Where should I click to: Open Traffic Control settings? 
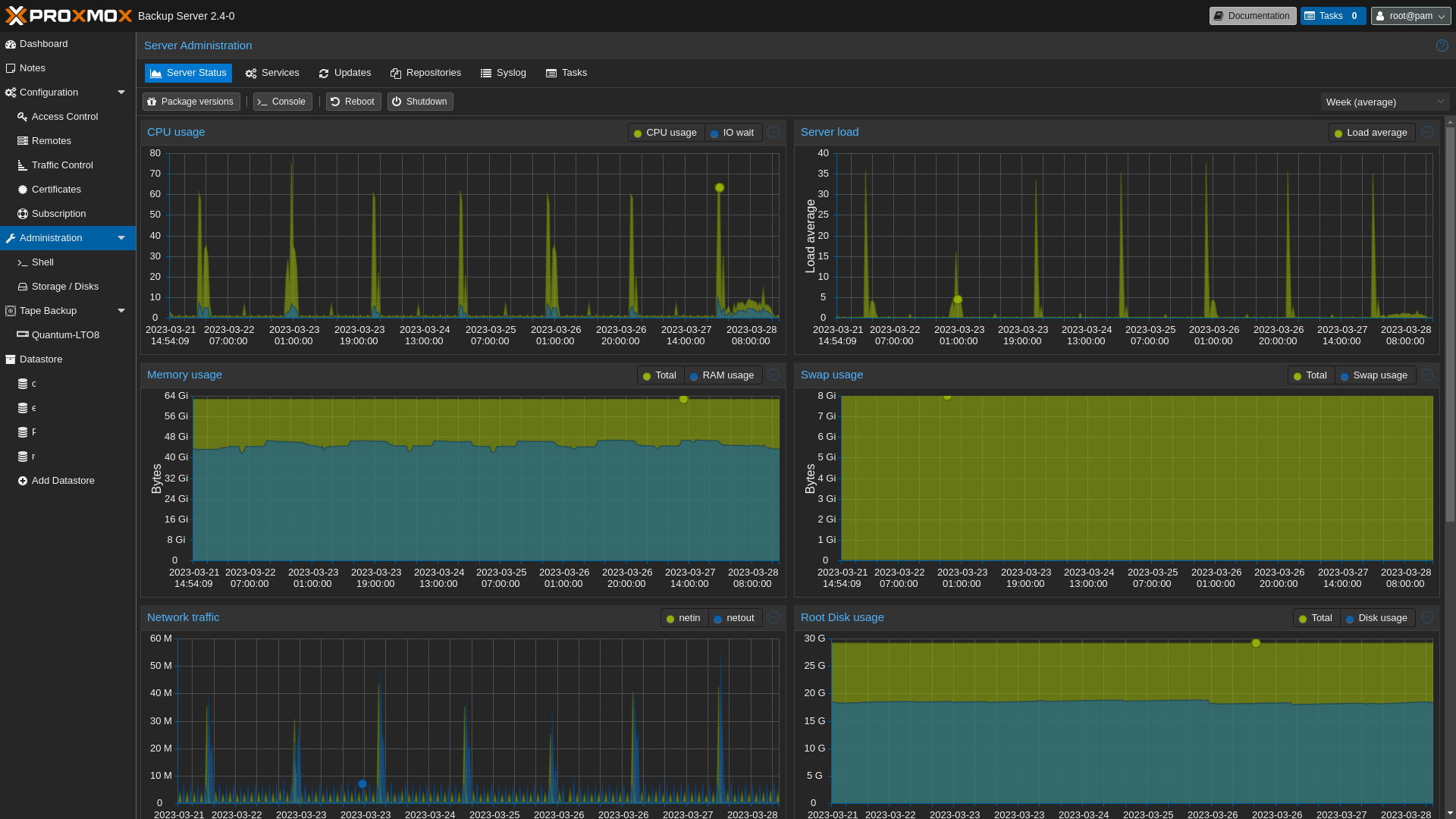click(62, 165)
